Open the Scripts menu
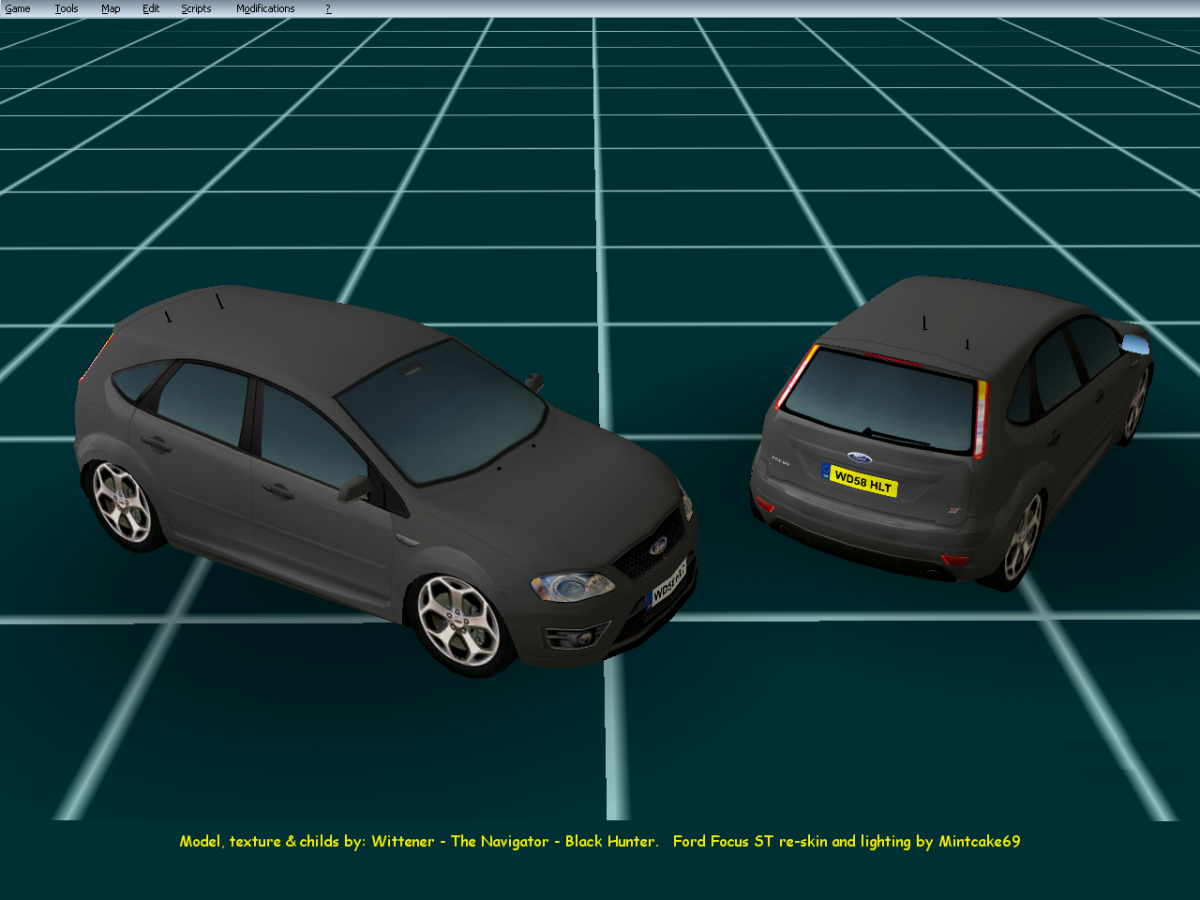Viewport: 1200px width, 900px height. tap(196, 9)
